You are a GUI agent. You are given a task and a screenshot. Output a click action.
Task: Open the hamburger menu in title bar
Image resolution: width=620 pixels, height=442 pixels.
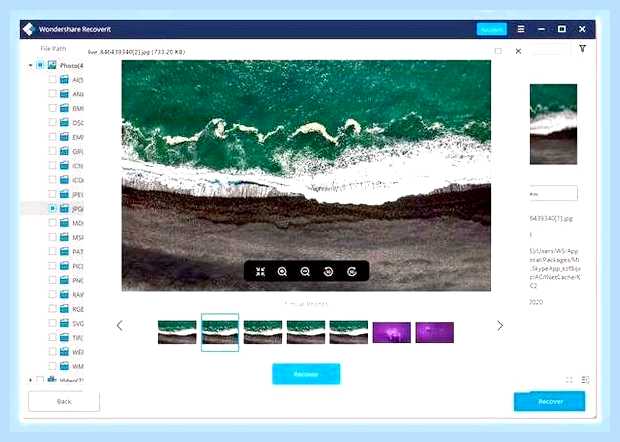tap(521, 29)
